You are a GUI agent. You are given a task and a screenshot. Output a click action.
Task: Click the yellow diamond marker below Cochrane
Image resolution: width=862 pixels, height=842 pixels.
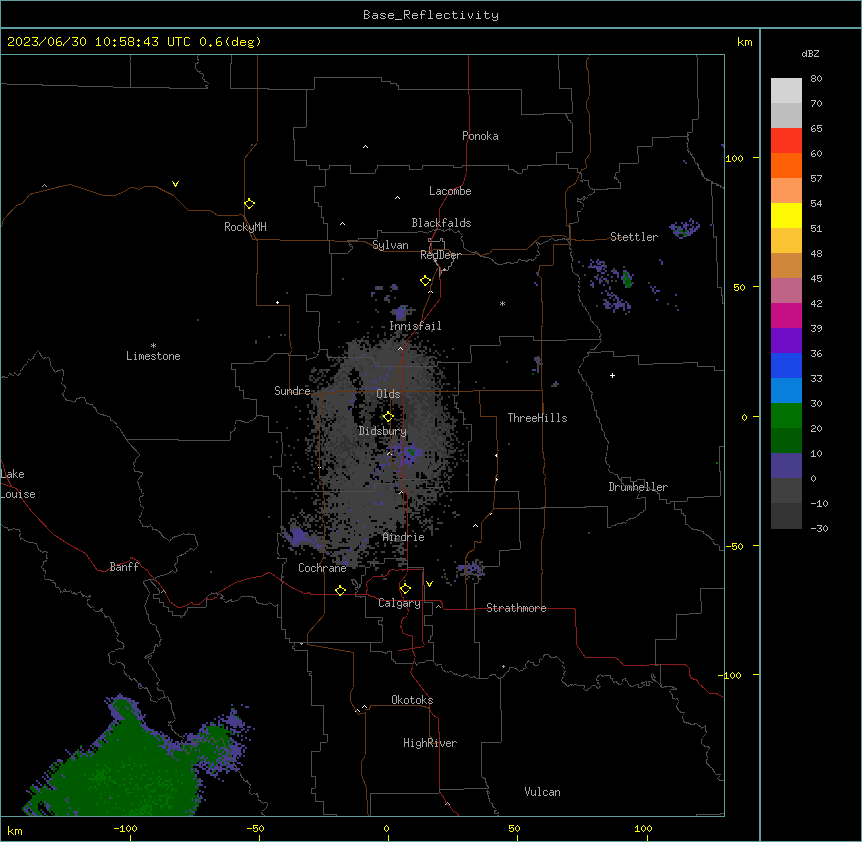340,590
